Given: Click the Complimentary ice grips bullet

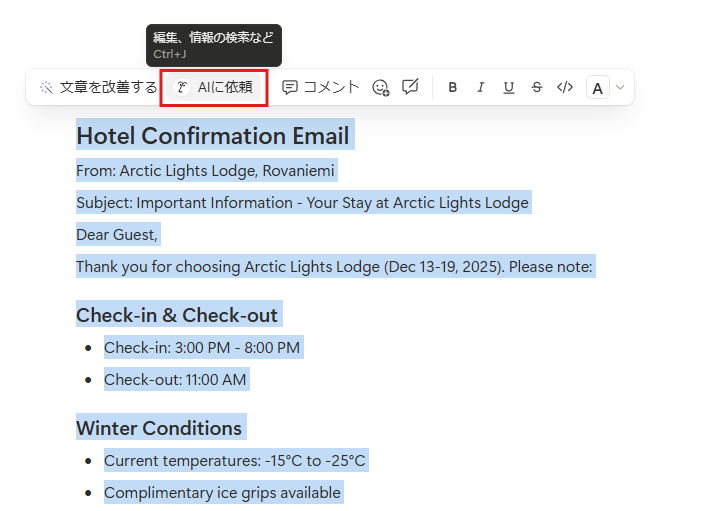Looking at the screenshot, I should click(222, 493).
